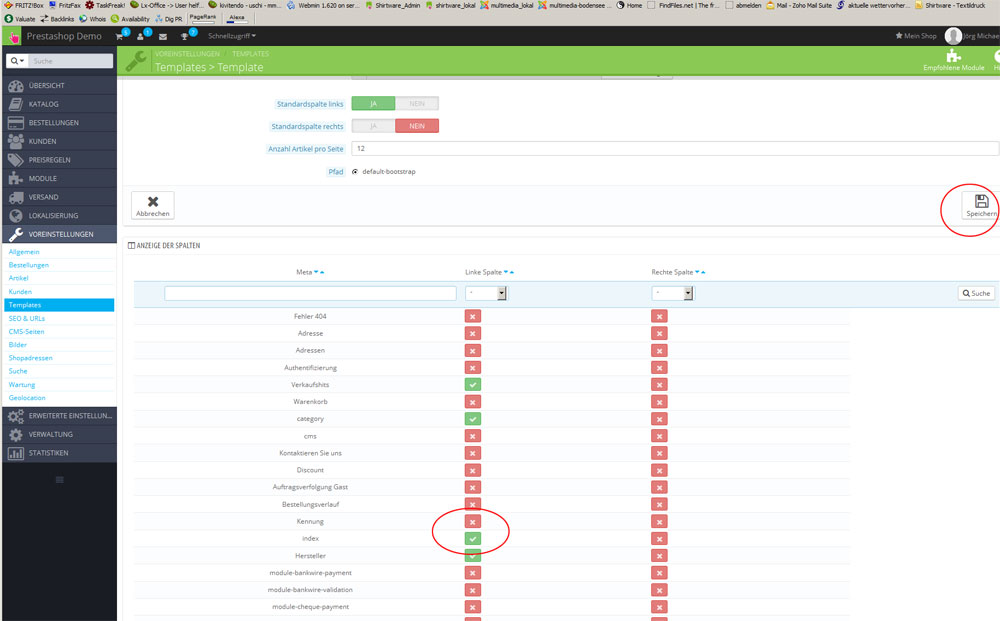The height and width of the screenshot is (621, 1000).
Task: Sort Linke Spalte column descending arrow
Action: (x=506, y=272)
